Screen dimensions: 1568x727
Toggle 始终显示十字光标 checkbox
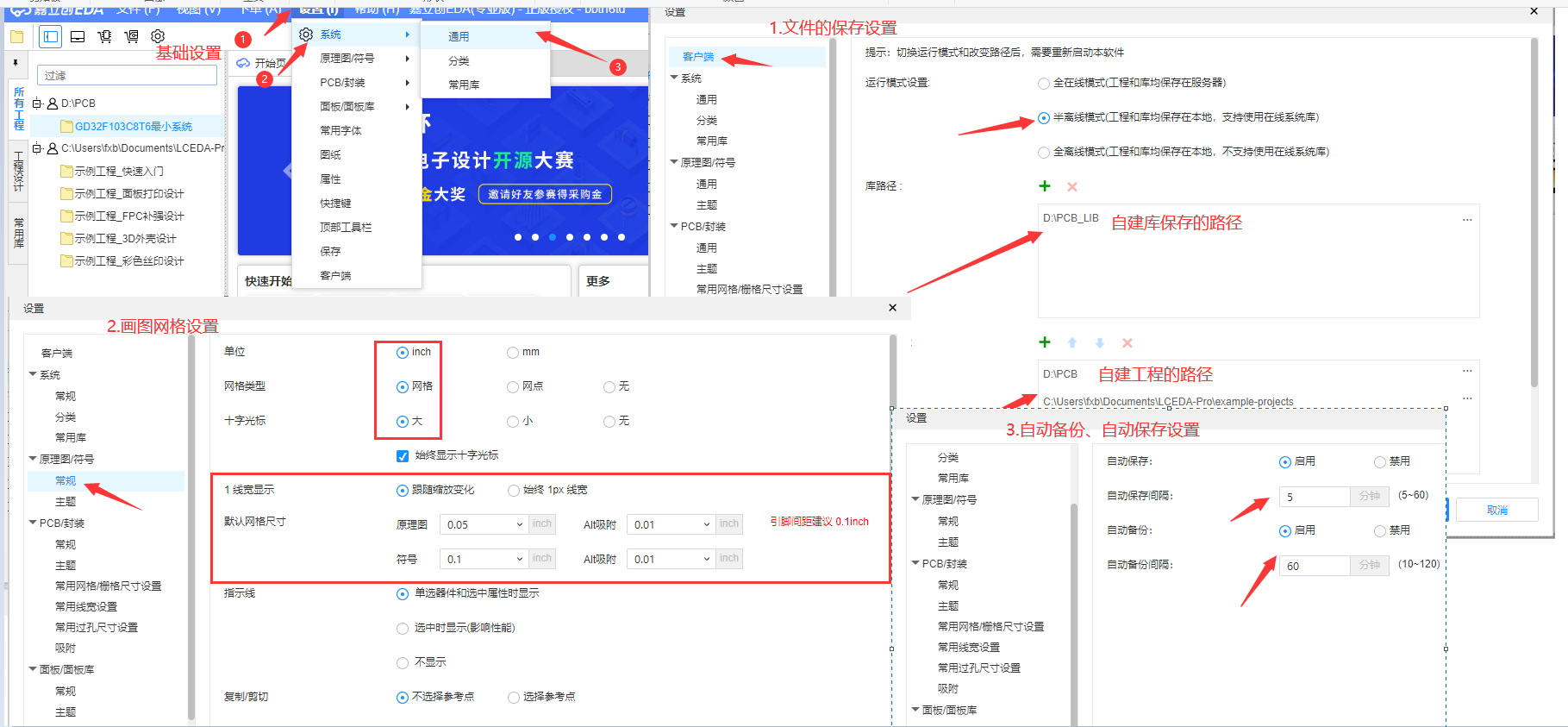point(403,456)
